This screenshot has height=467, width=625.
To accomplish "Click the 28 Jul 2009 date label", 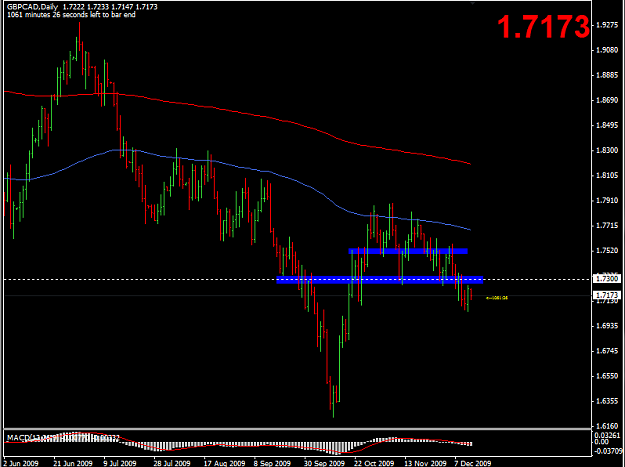I will click(x=172, y=463).
